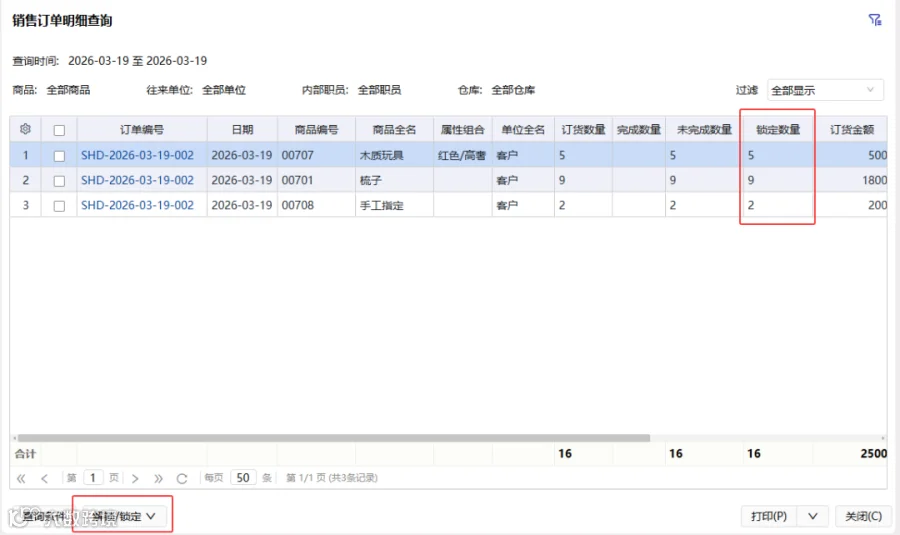Click the 红色/高奢 attribute cell

pyautogui.click(x=463, y=155)
